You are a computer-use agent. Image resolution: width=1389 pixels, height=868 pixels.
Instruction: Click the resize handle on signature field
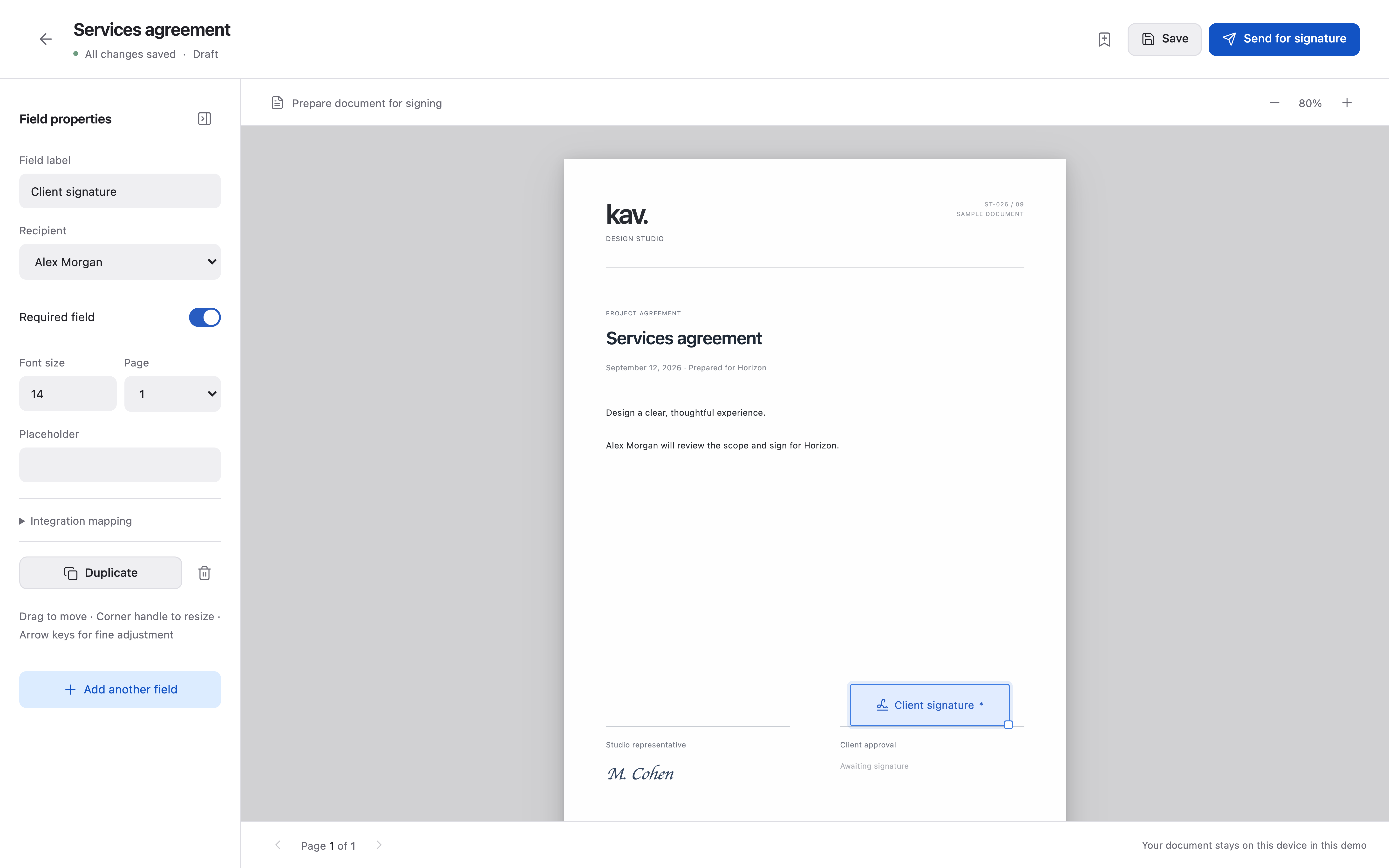(x=1008, y=725)
